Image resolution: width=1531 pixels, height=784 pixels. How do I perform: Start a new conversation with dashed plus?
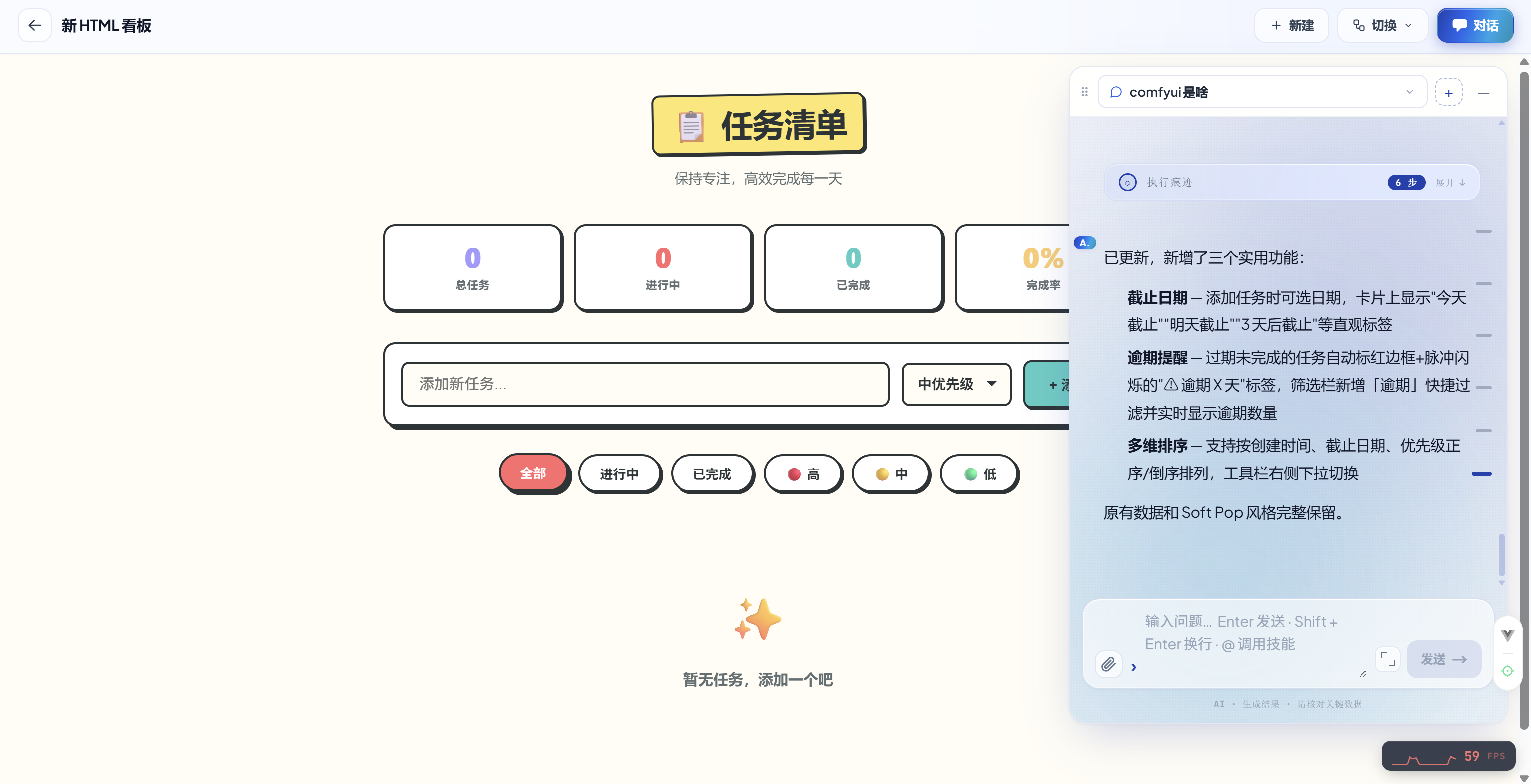[1448, 92]
